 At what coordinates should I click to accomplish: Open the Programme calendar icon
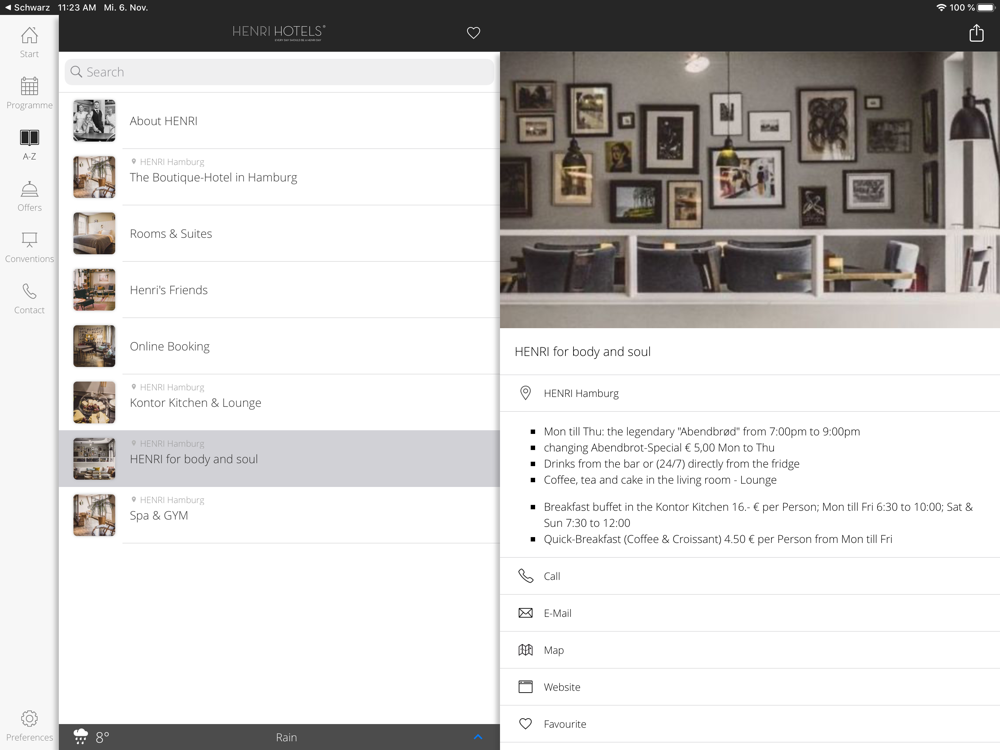click(x=29, y=85)
